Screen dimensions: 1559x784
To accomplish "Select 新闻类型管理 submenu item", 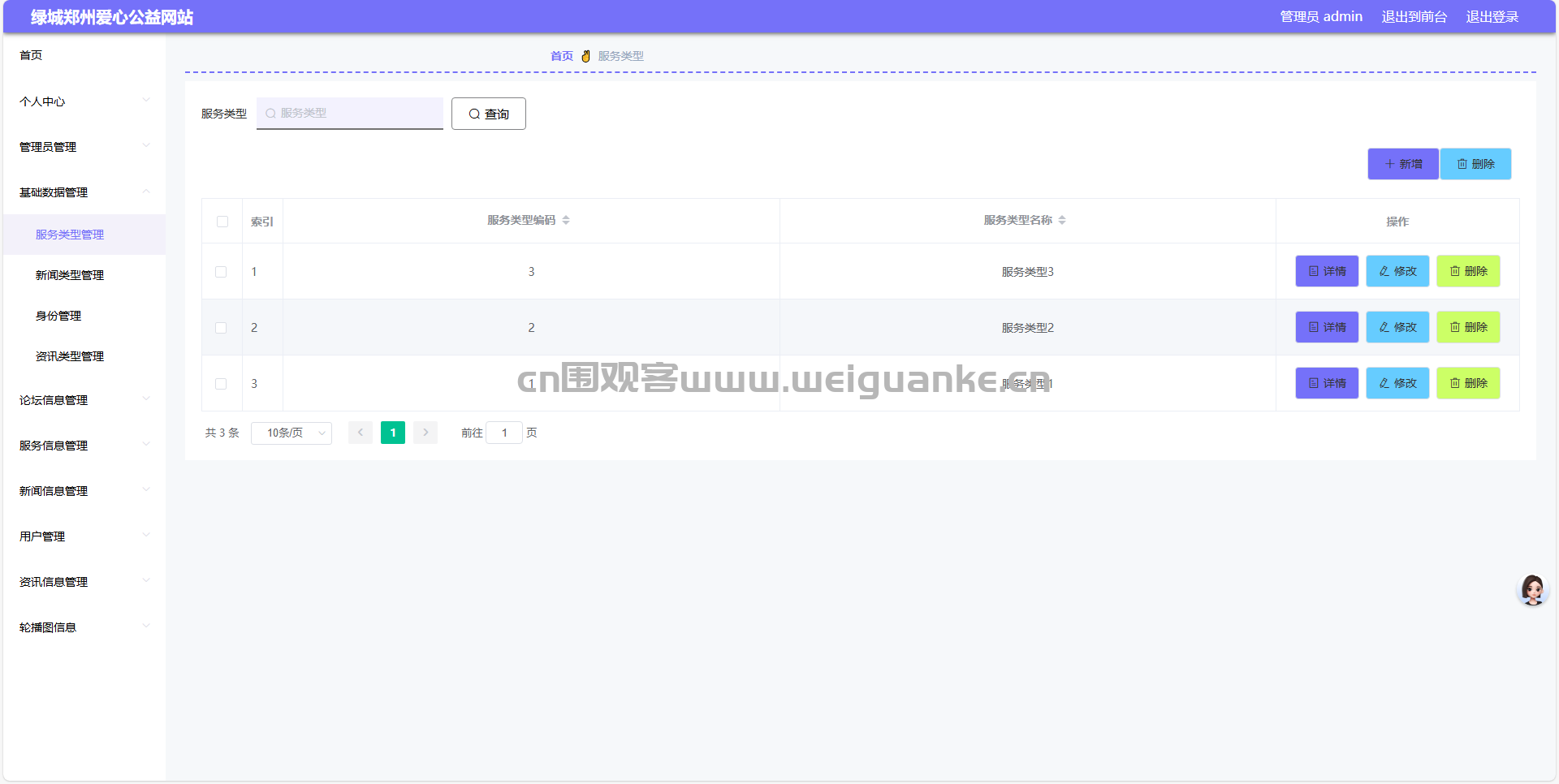I will tap(84, 275).
